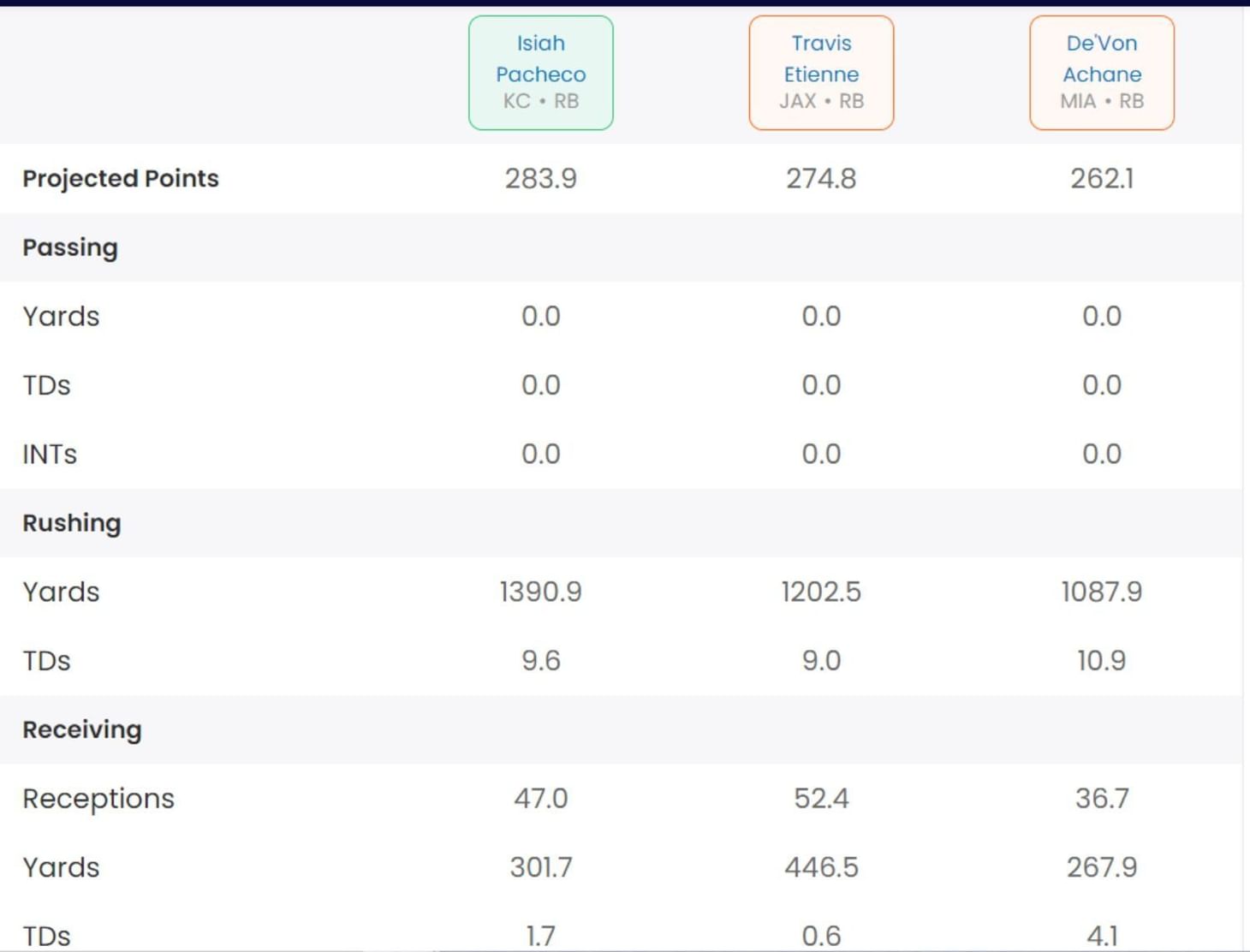Open Isiah Pacheco player name link
The image size is (1250, 952).
[x=540, y=58]
